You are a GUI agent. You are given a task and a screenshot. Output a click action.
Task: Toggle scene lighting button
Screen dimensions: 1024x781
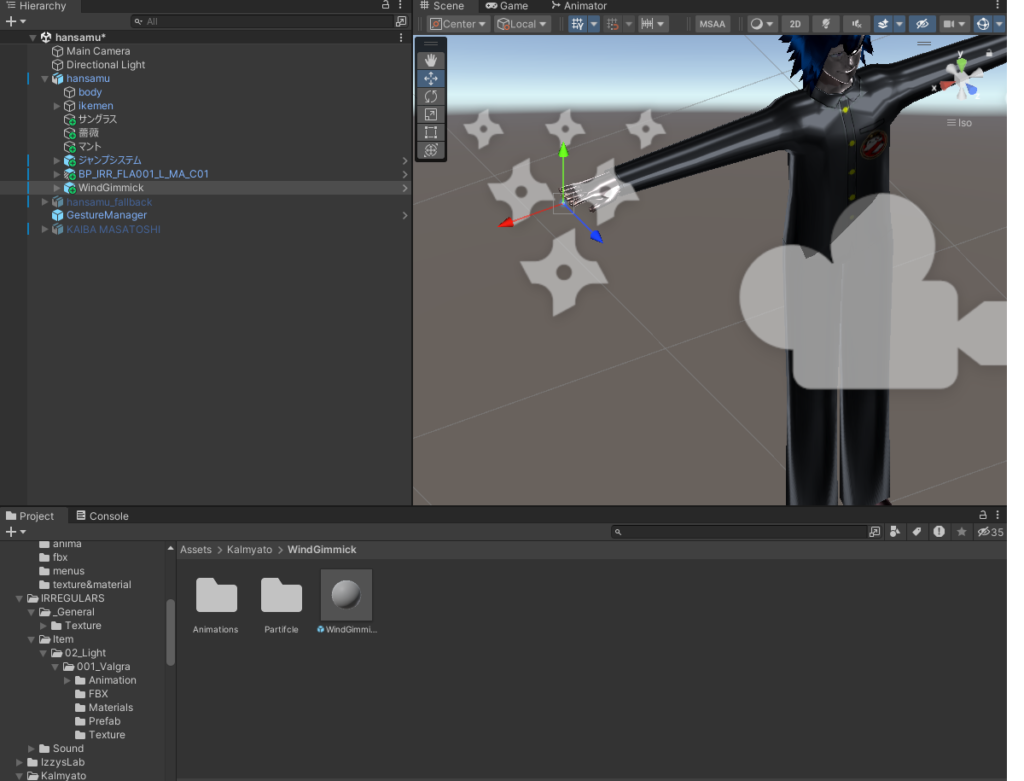pyautogui.click(x=826, y=24)
